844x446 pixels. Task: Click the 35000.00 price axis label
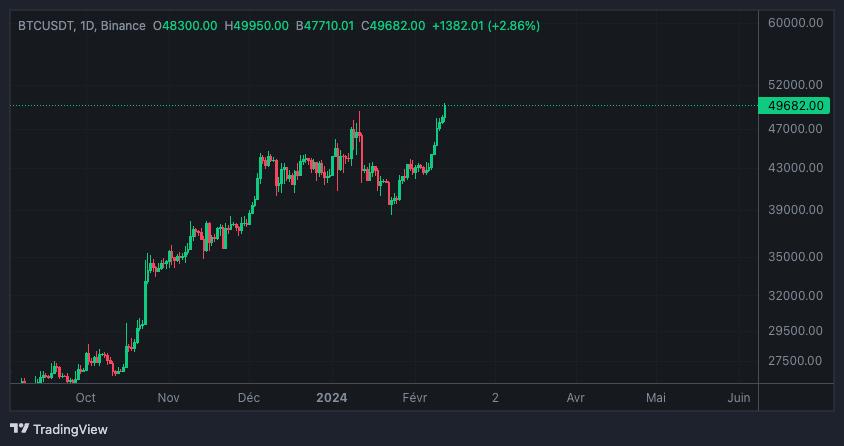pos(796,257)
